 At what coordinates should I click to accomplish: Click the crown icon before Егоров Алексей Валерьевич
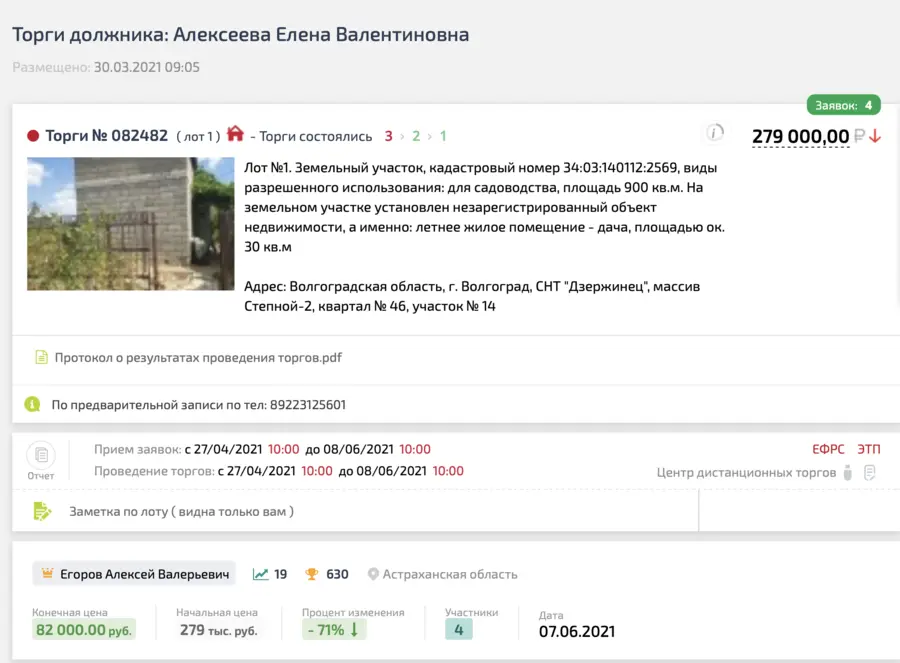pos(47,573)
